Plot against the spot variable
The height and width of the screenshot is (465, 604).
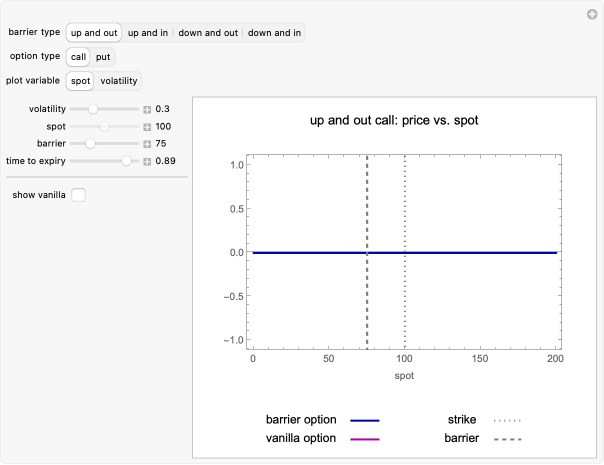80,81
